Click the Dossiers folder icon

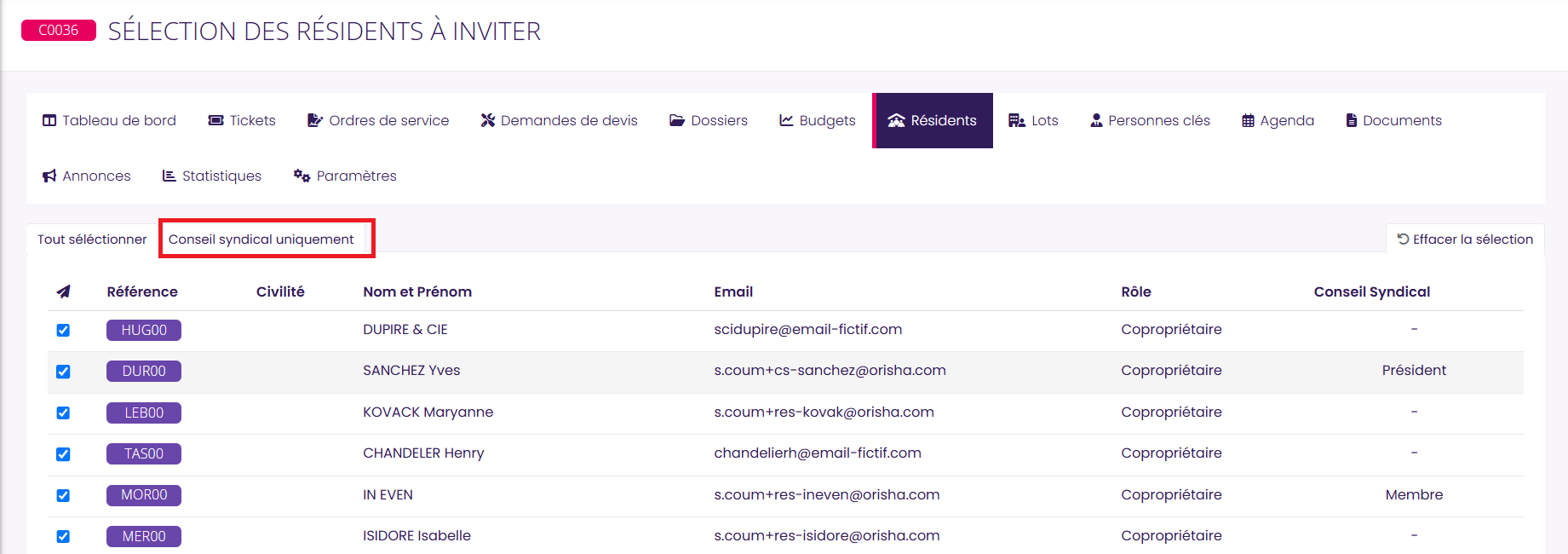click(677, 121)
